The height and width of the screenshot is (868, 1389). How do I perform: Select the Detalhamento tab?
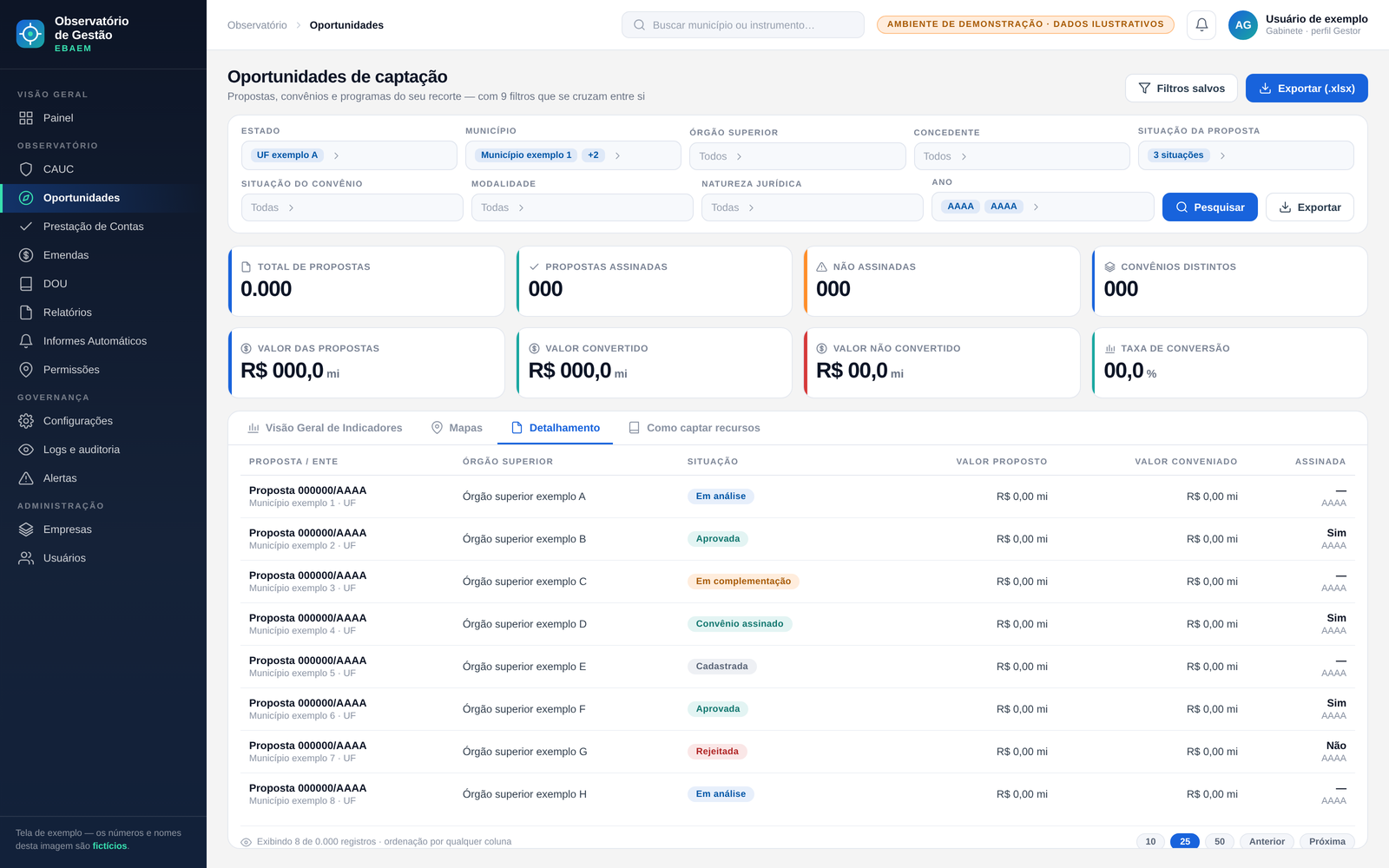(556, 428)
